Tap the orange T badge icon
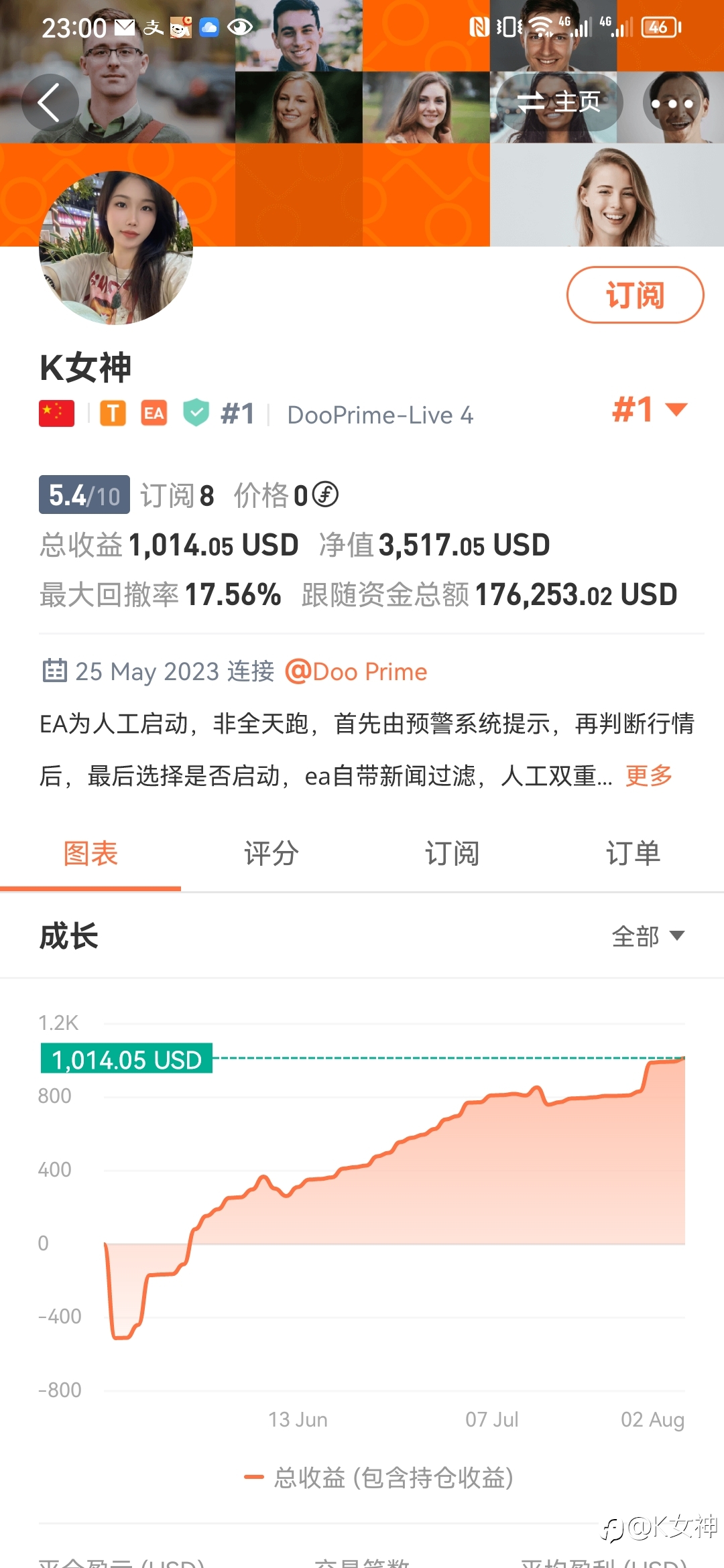 (x=113, y=413)
